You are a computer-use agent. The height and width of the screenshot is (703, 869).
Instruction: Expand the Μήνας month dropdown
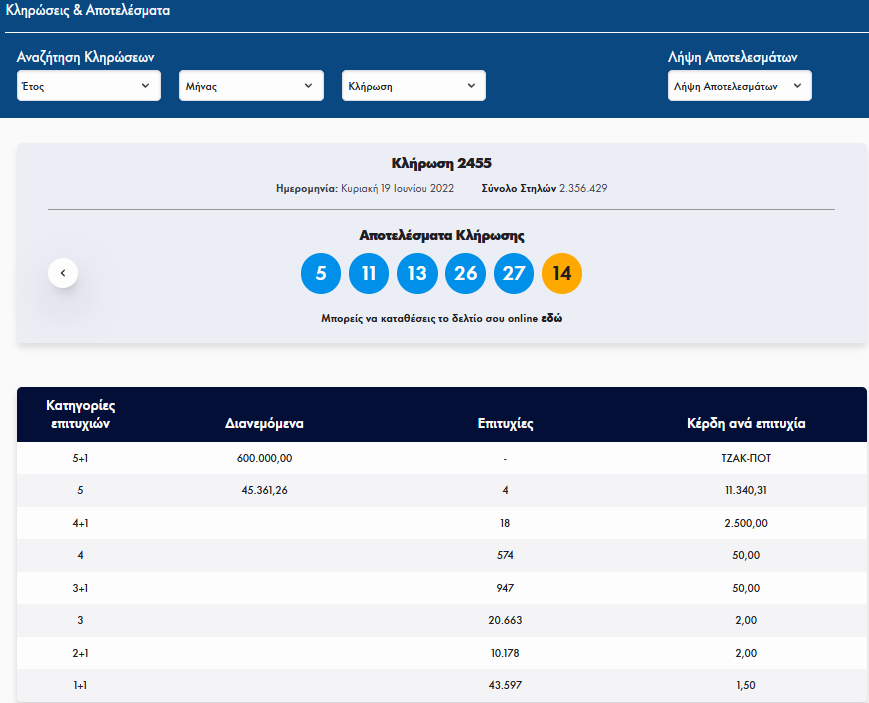pyautogui.click(x=251, y=86)
